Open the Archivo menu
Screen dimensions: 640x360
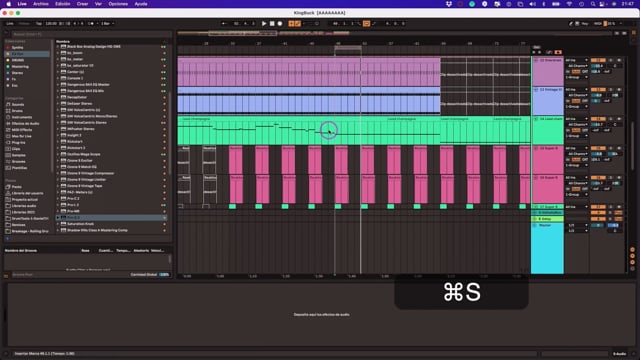40,4
